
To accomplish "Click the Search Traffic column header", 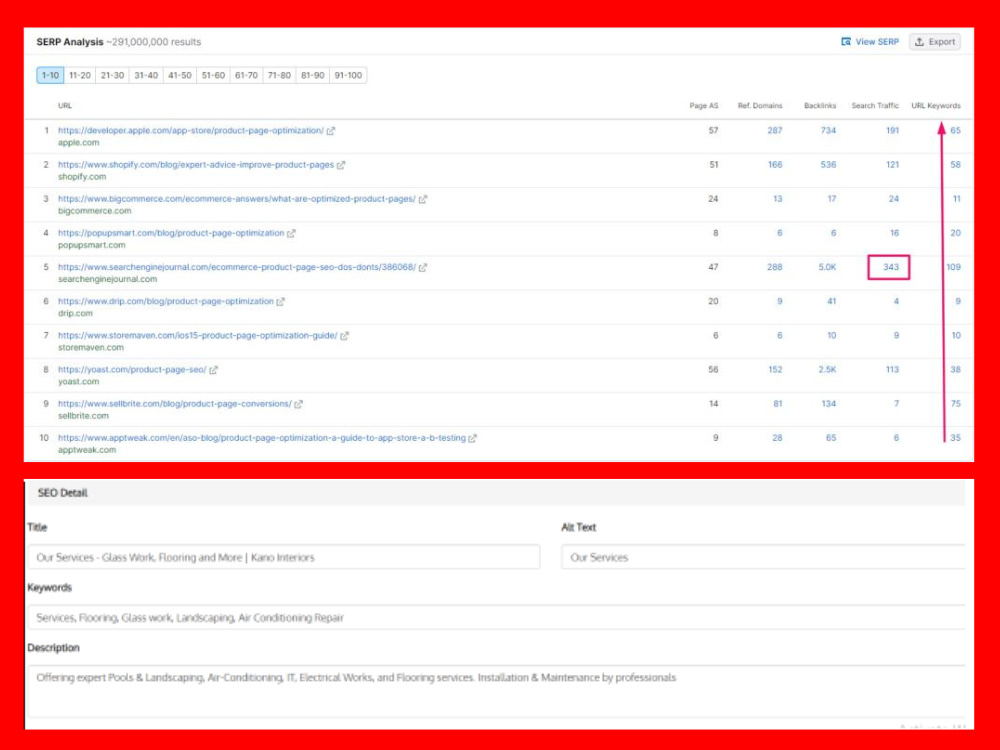I will pyautogui.click(x=875, y=106).
